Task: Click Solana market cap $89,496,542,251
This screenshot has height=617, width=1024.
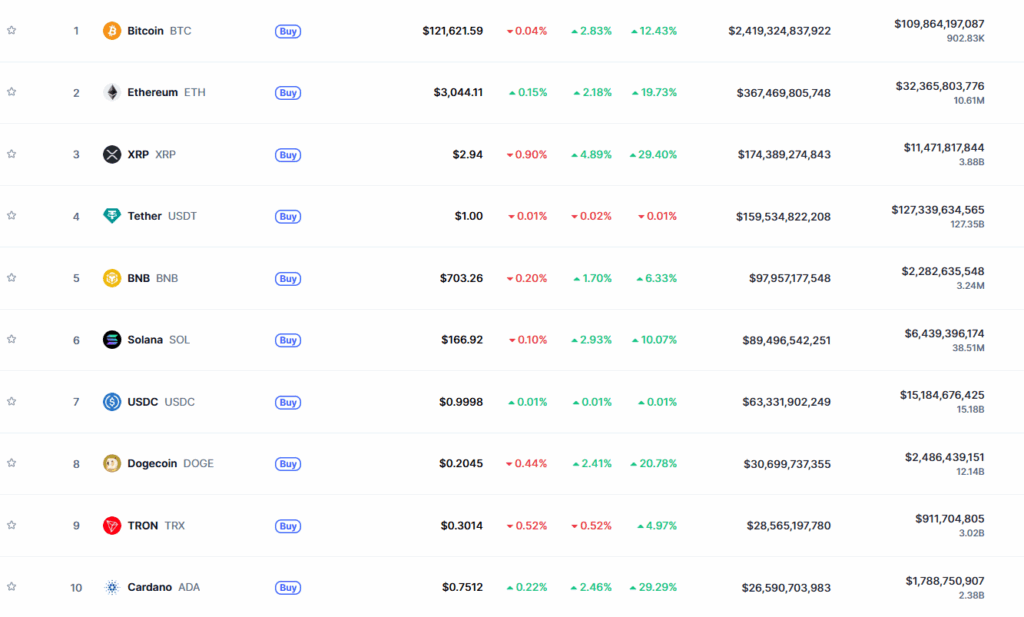Action: [x=786, y=340]
